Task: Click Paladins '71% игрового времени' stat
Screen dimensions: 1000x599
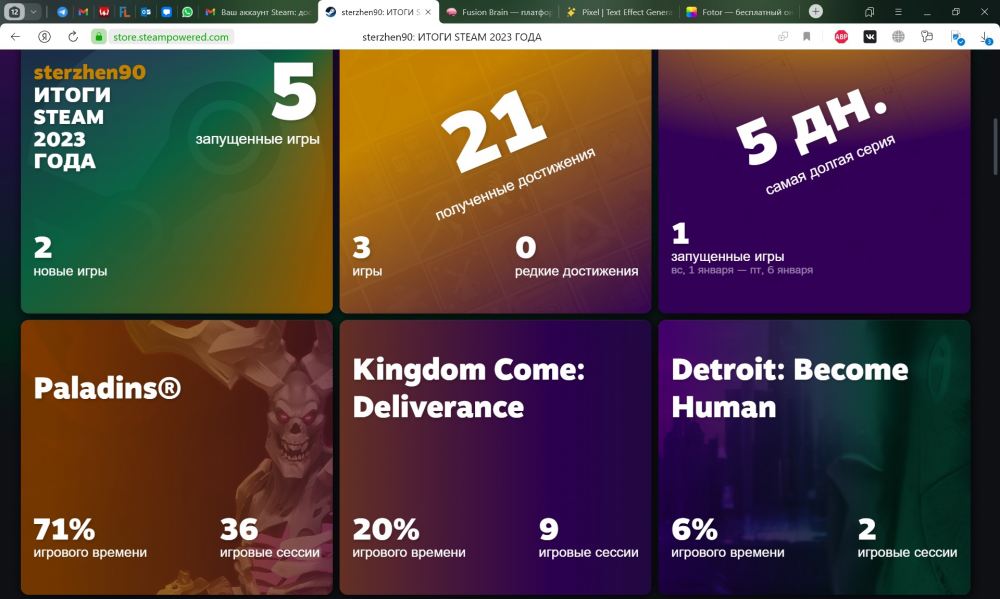Action: click(90, 537)
